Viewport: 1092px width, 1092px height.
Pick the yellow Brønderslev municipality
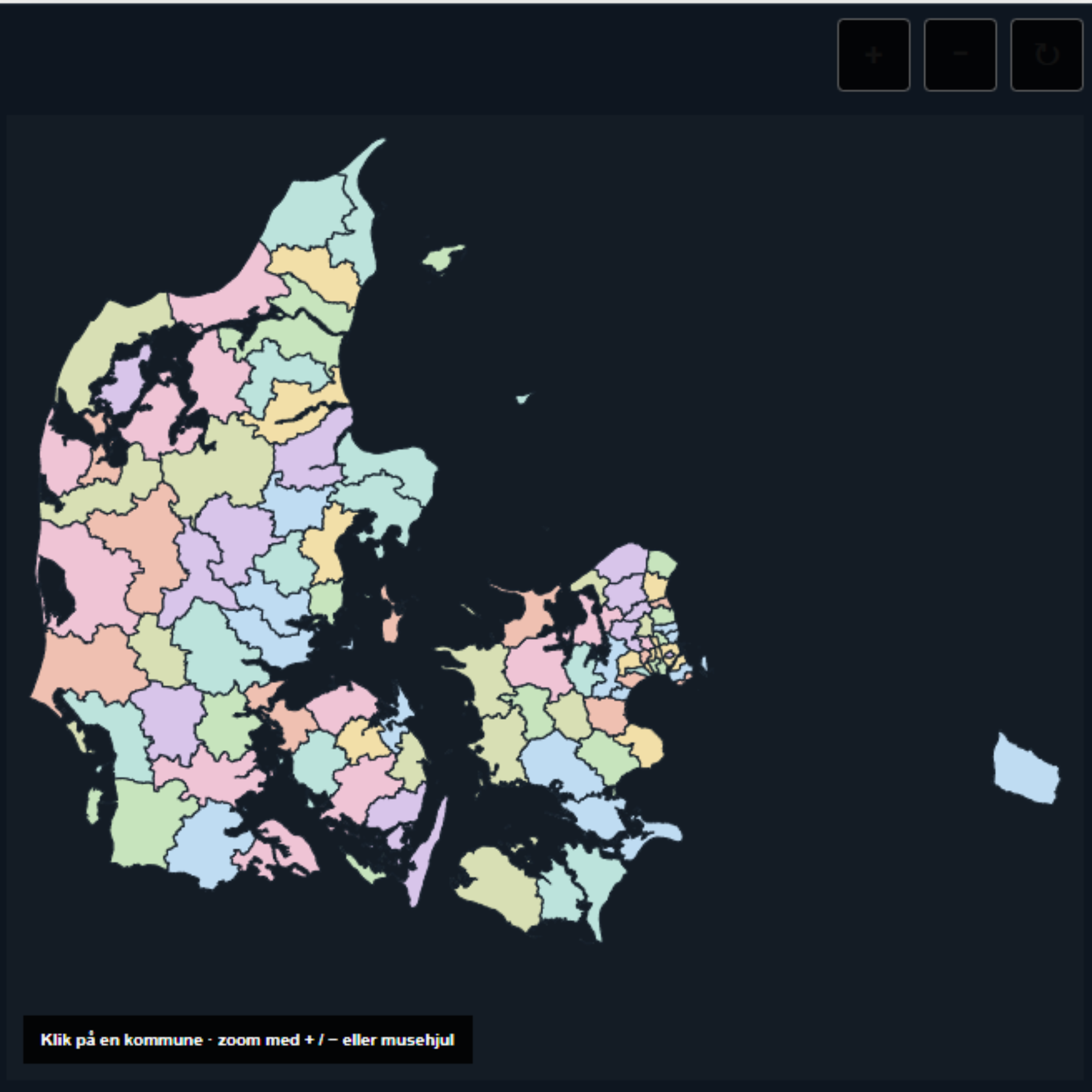click(317, 274)
